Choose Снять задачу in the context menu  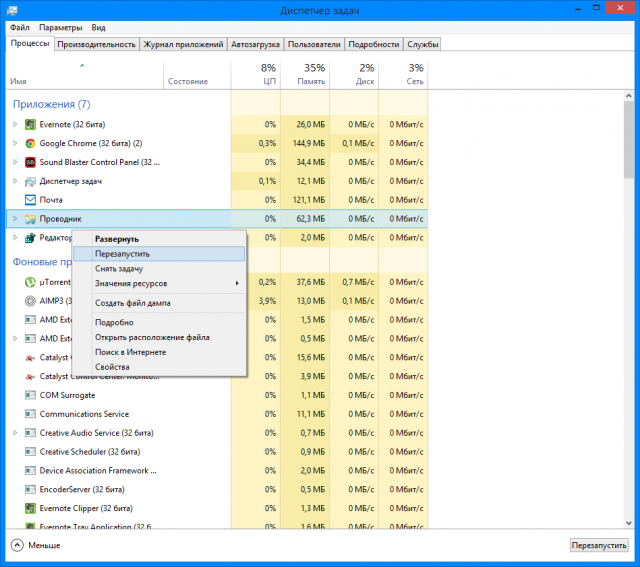tap(160, 269)
